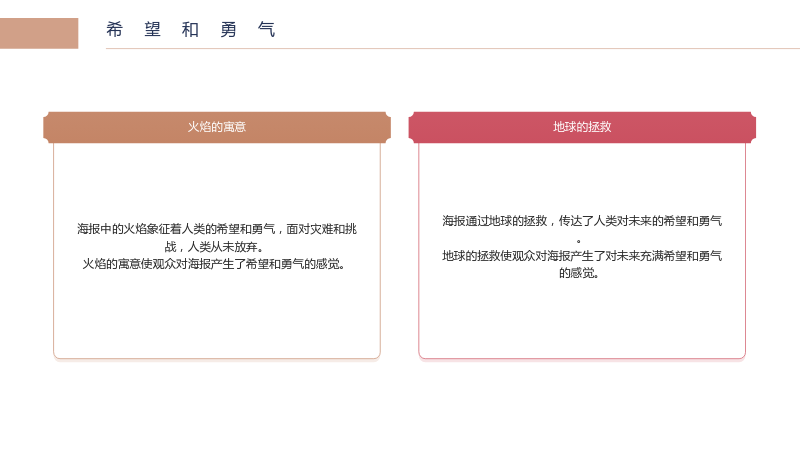Select the 火焰的寓意 header banner
This screenshot has width=800, height=450.
pyautogui.click(x=217, y=127)
